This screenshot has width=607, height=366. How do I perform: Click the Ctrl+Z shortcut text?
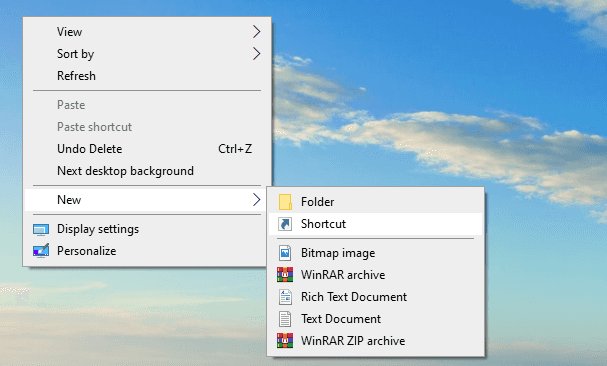click(x=235, y=149)
